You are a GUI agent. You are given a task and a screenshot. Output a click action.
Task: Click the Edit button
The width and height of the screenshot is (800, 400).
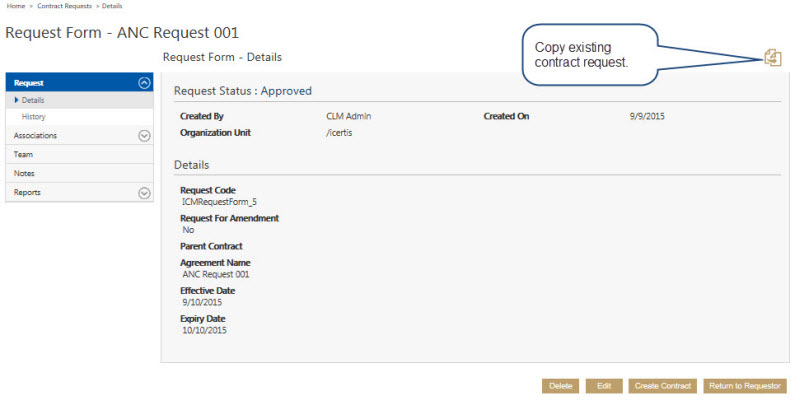(604, 386)
